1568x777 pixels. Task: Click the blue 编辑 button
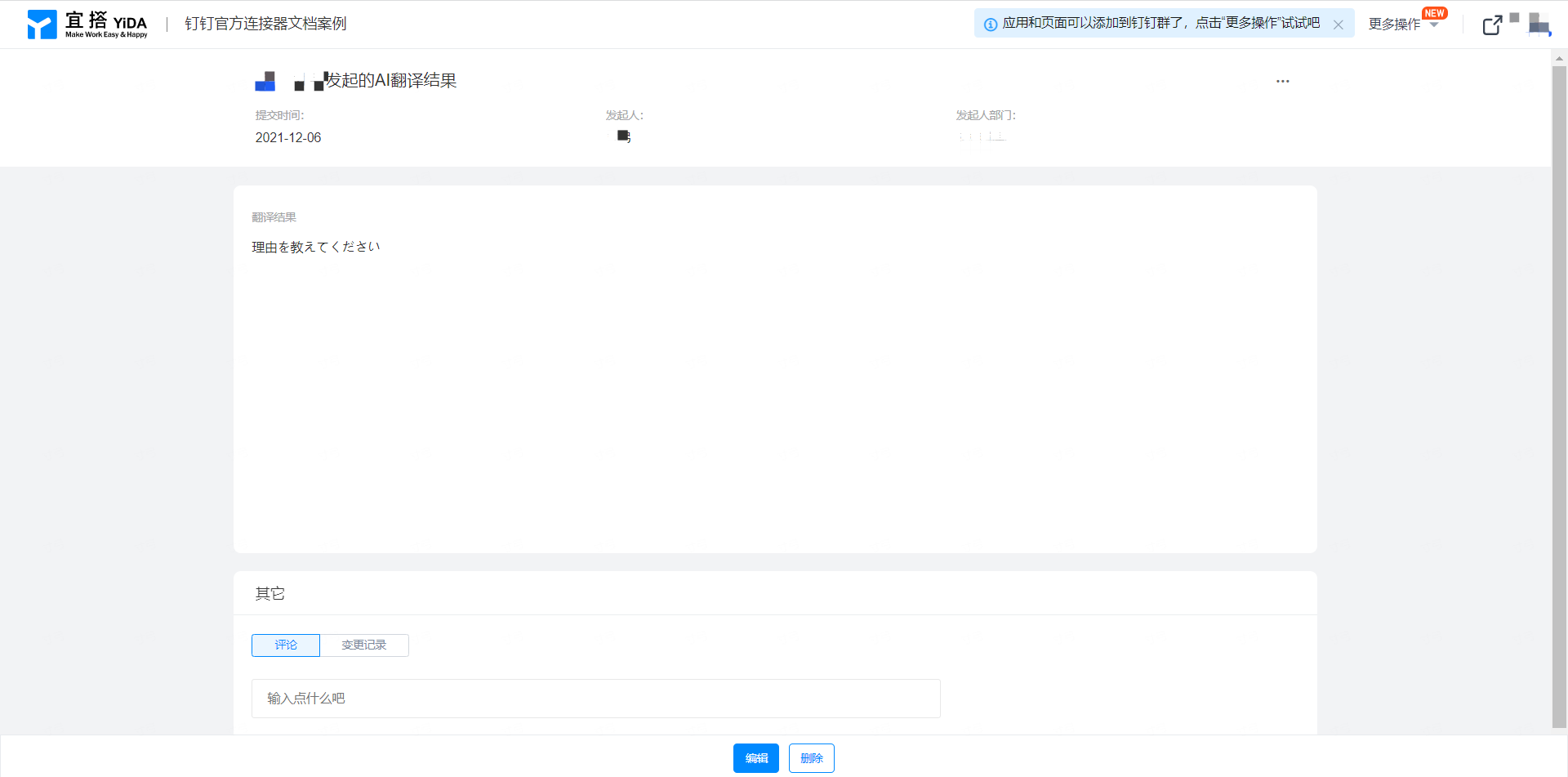pyautogui.click(x=755, y=757)
